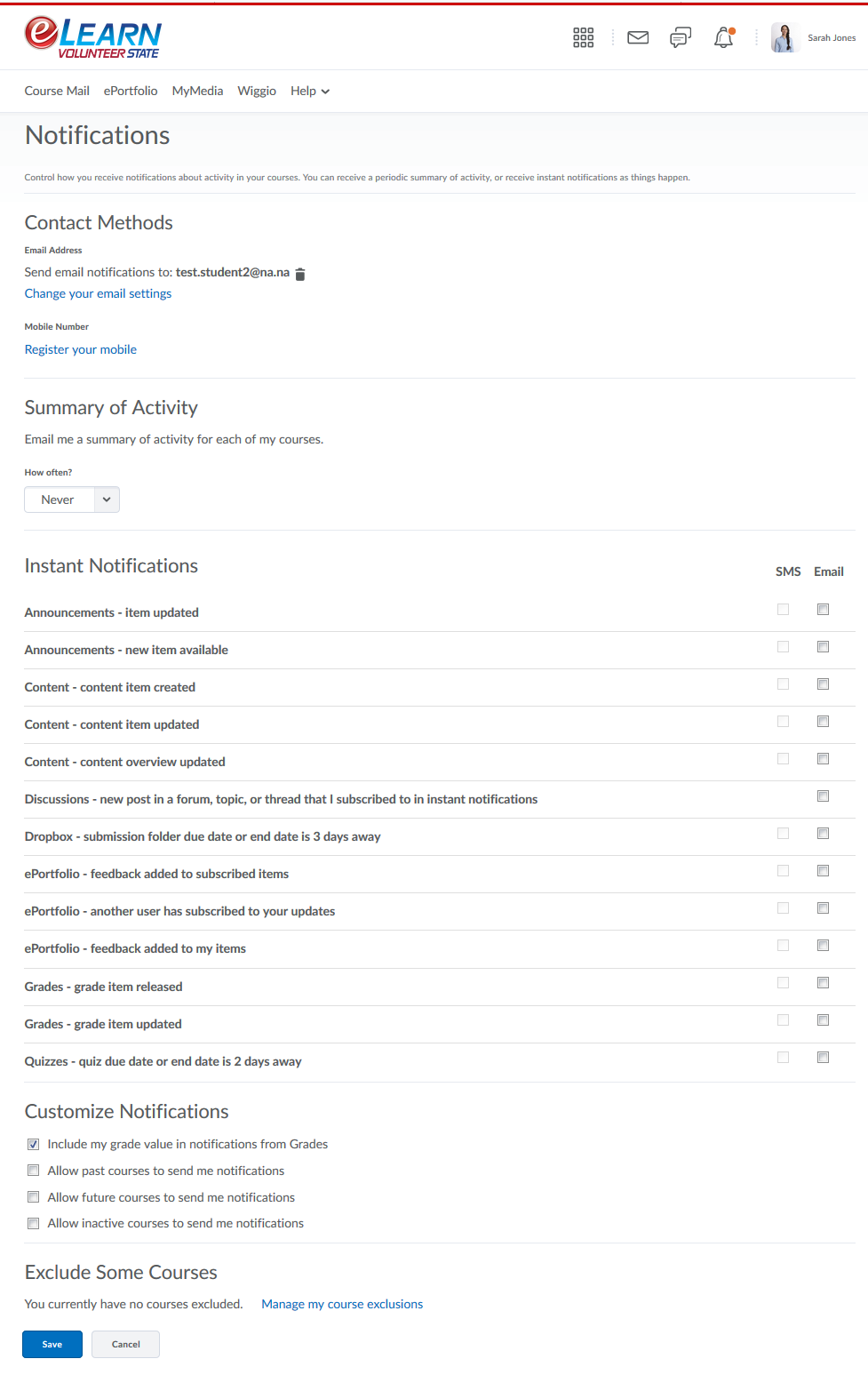Open the course selector waffle grid icon
The height and width of the screenshot is (1375, 868).
583,37
